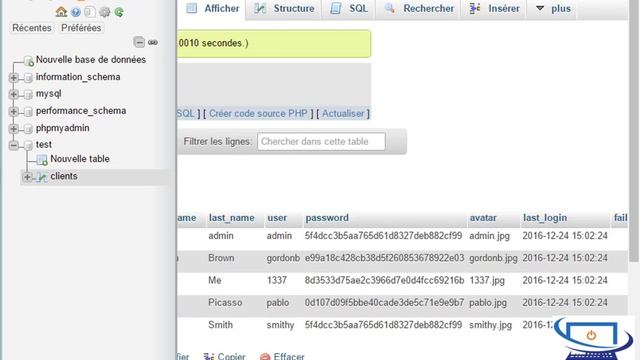The image size is (640, 360).
Task: Click the e99a18c428cb38d5f260853678922e03 password hash
Action: pyautogui.click(x=384, y=258)
